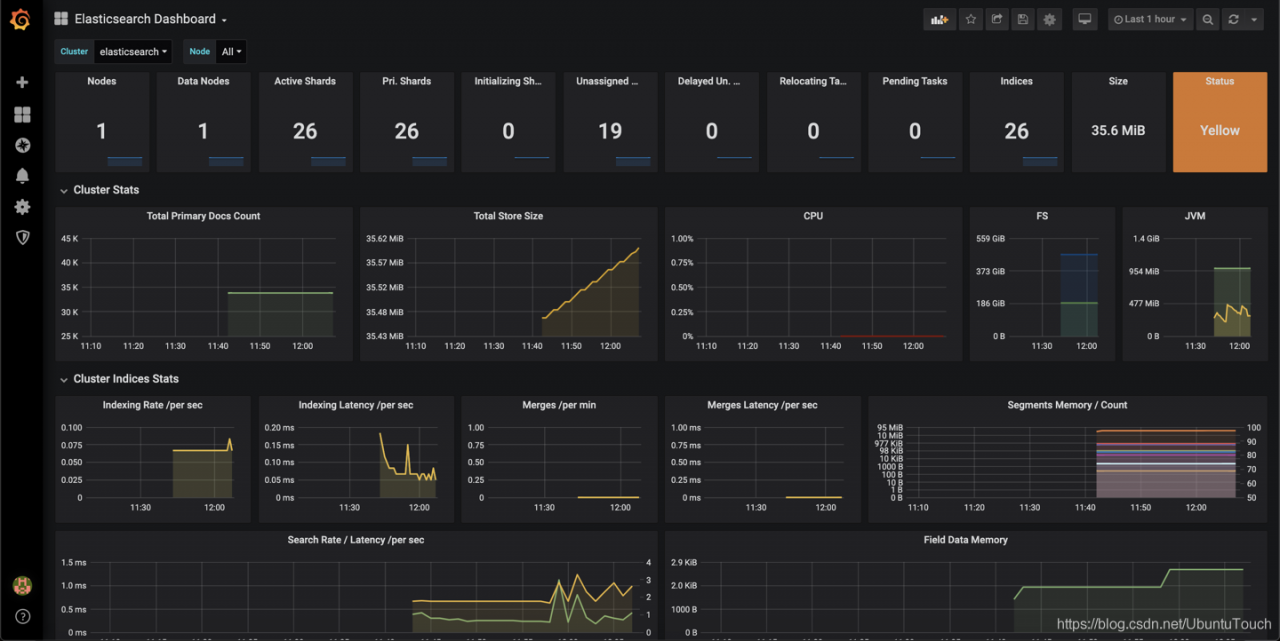Open Merges /per min panel menu
Image resolution: width=1280 pixels, height=641 pixels.
point(559,405)
